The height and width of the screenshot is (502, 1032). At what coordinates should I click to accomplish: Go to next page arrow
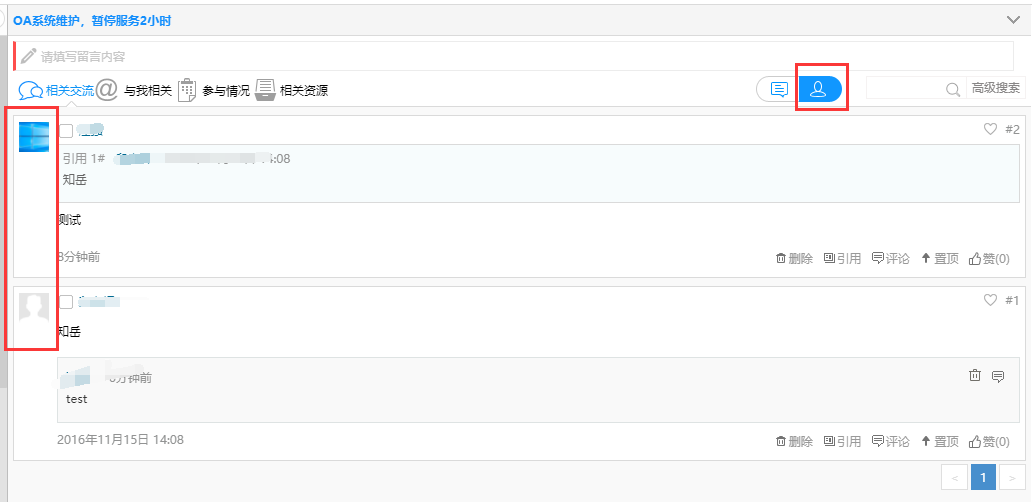[x=1012, y=479]
